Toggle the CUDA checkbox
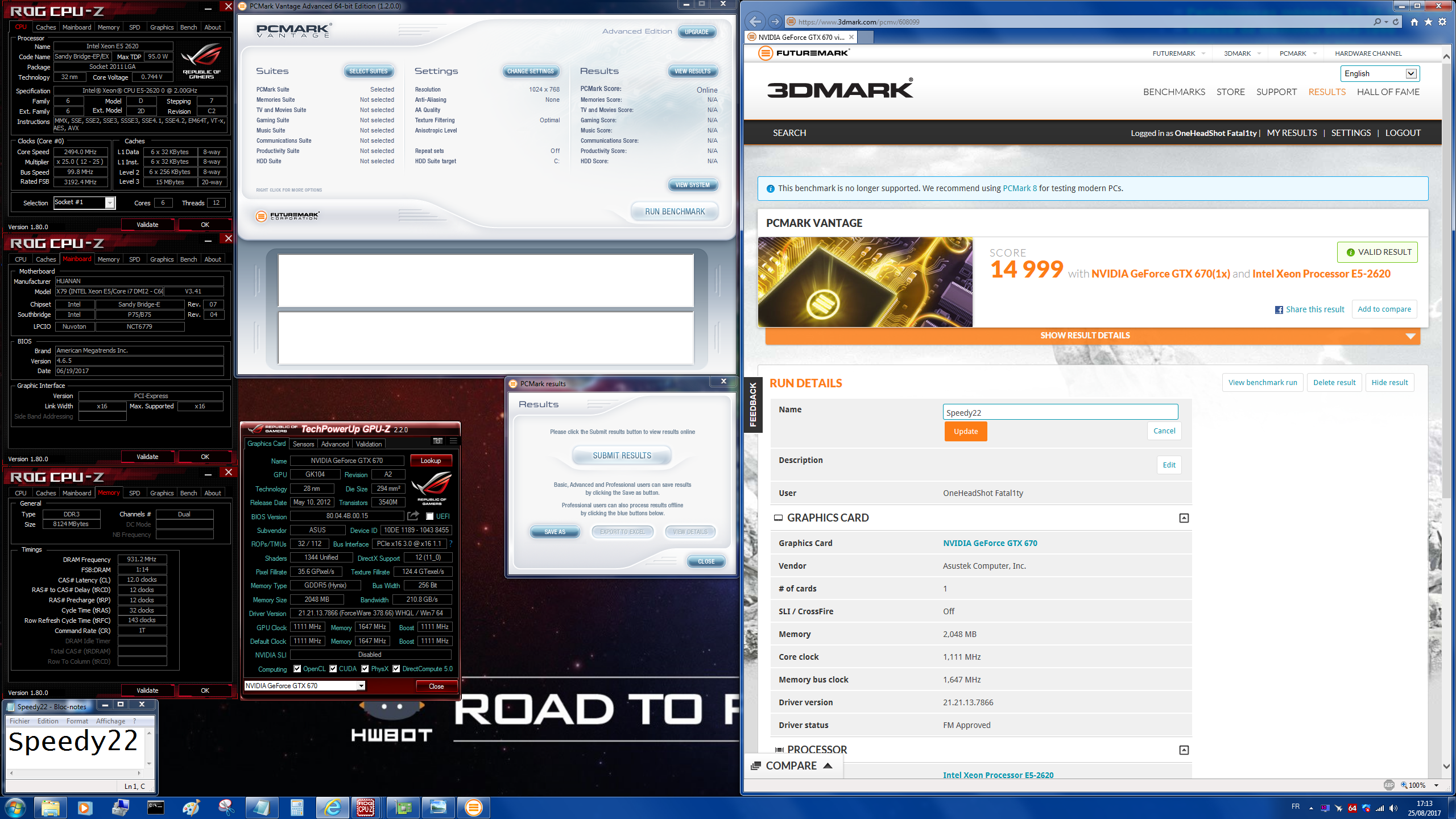 tap(333, 669)
